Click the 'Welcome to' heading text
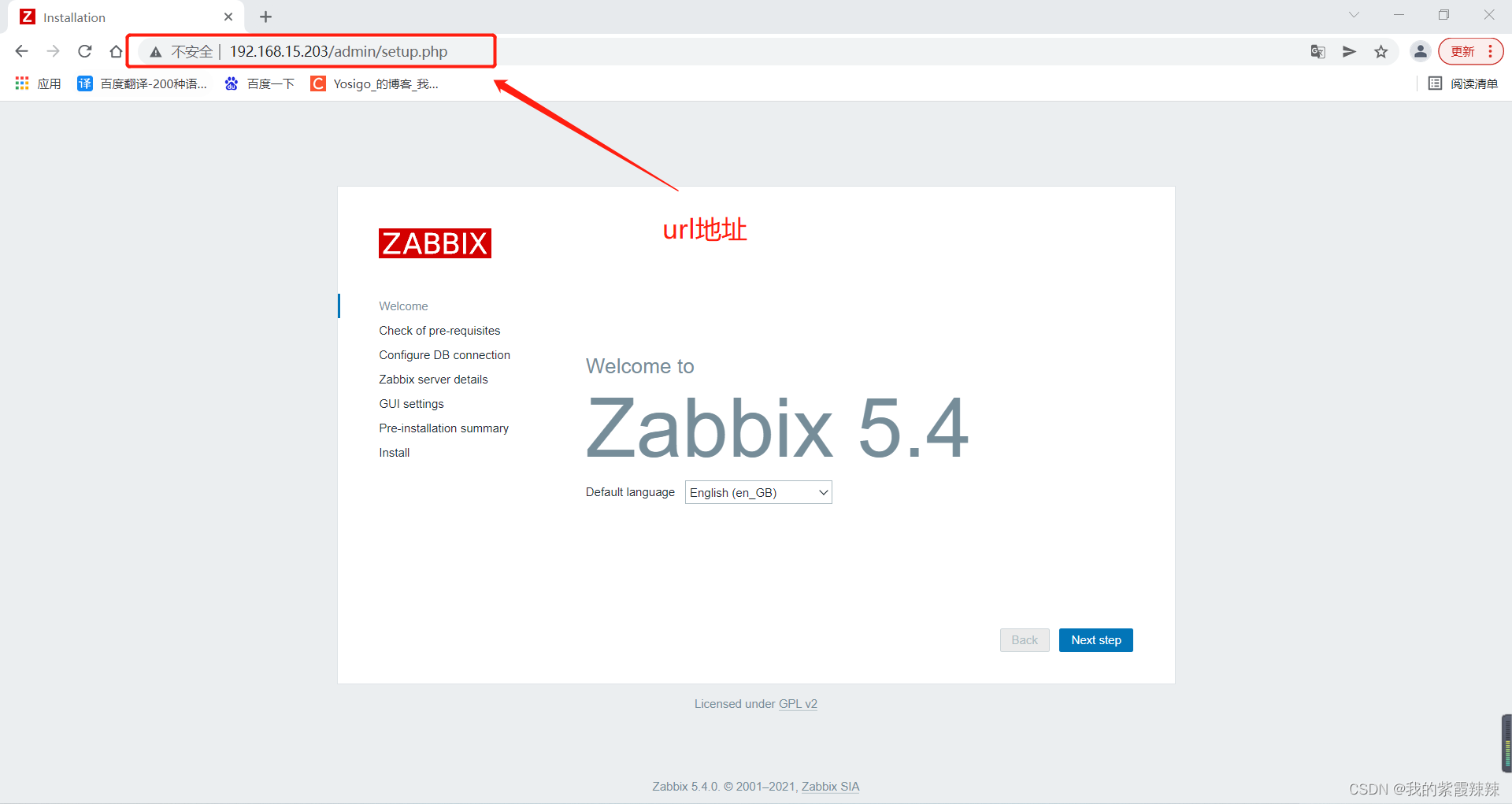1512x804 pixels. pyautogui.click(x=639, y=366)
